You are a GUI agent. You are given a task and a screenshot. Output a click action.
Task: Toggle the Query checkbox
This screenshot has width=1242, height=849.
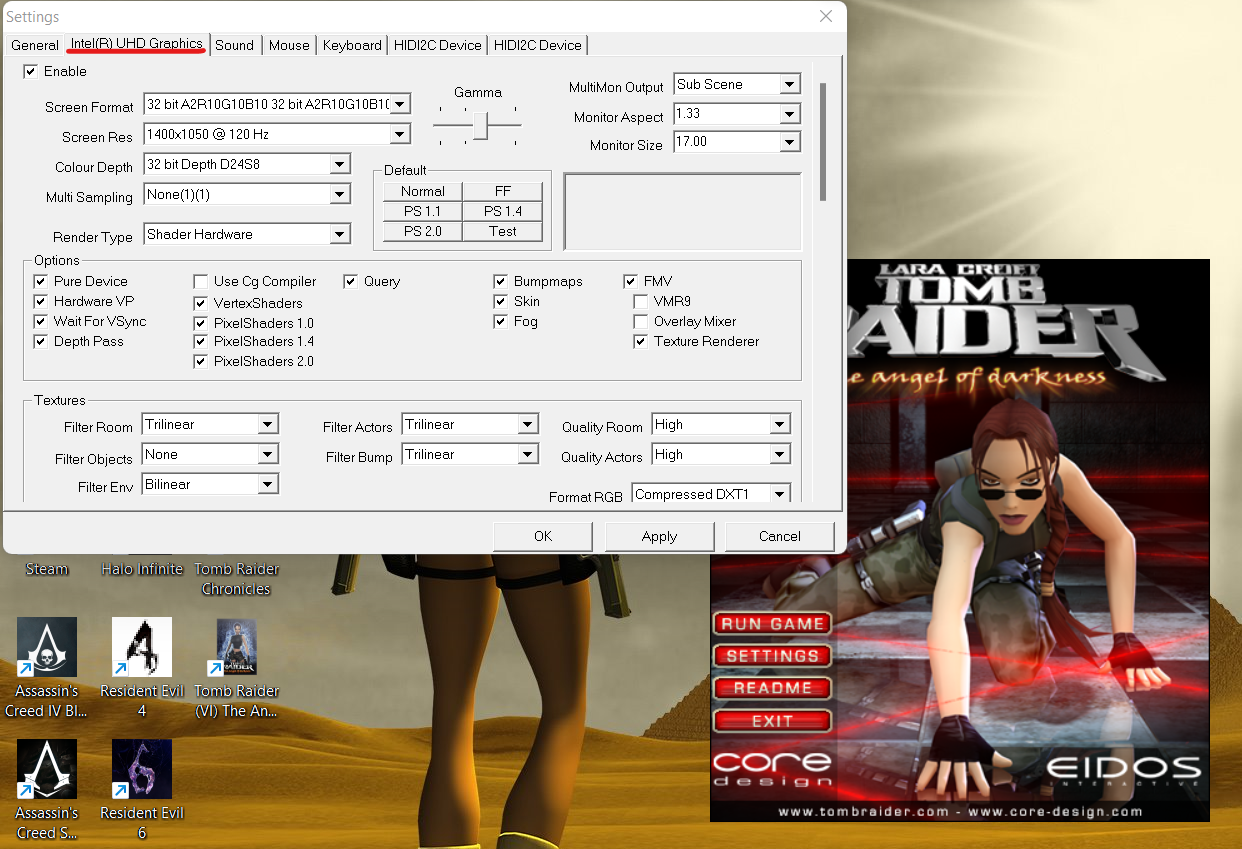click(351, 282)
